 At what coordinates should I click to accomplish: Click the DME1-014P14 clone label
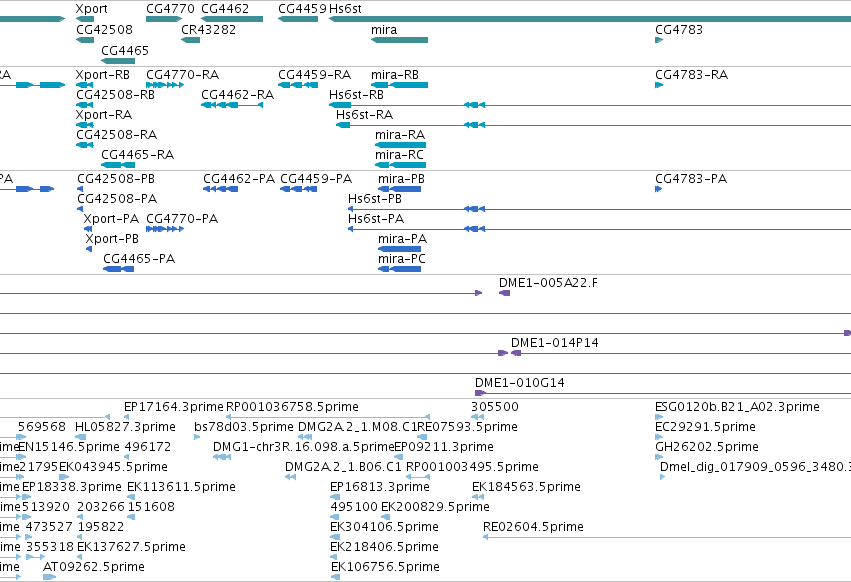coord(555,343)
